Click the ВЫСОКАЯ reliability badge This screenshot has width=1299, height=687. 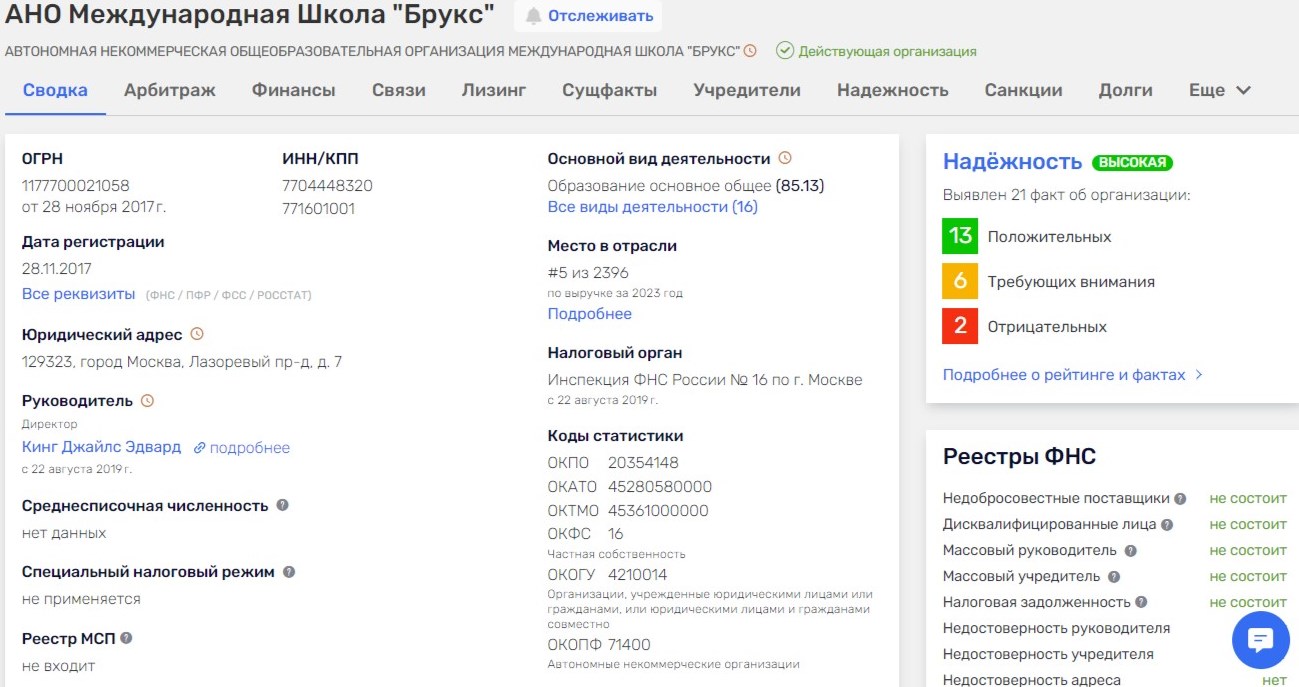1132,162
